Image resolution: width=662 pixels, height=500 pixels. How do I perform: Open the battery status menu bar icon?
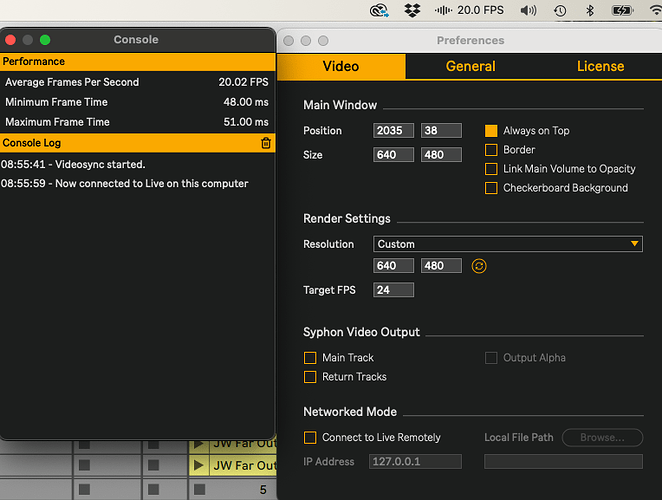[622, 10]
